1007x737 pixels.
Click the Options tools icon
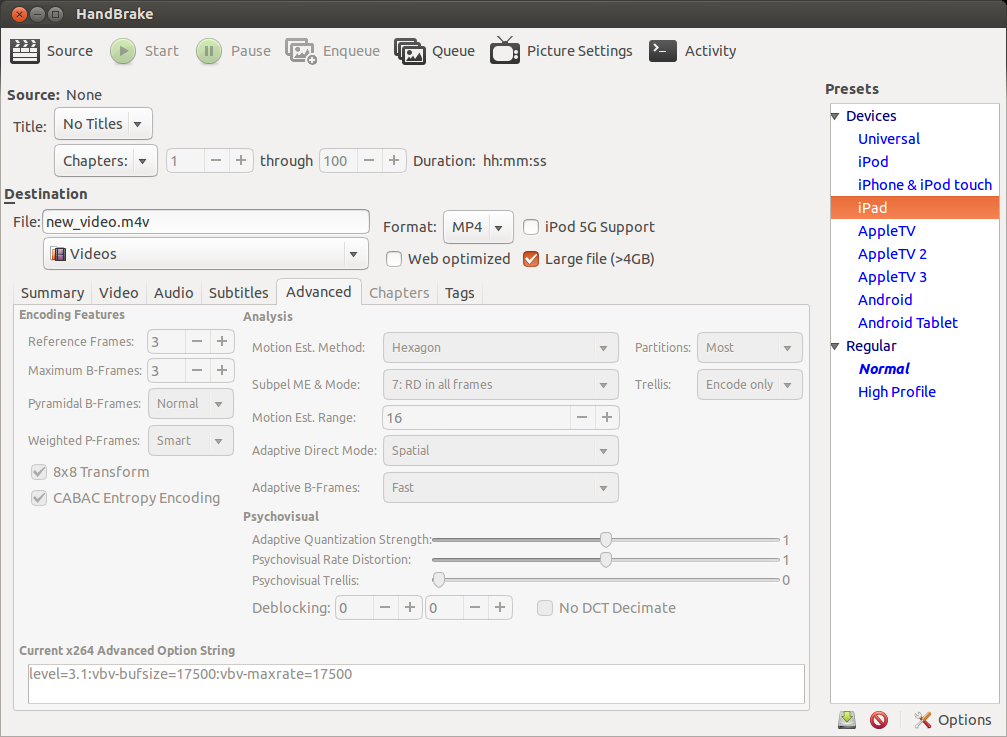click(922, 720)
